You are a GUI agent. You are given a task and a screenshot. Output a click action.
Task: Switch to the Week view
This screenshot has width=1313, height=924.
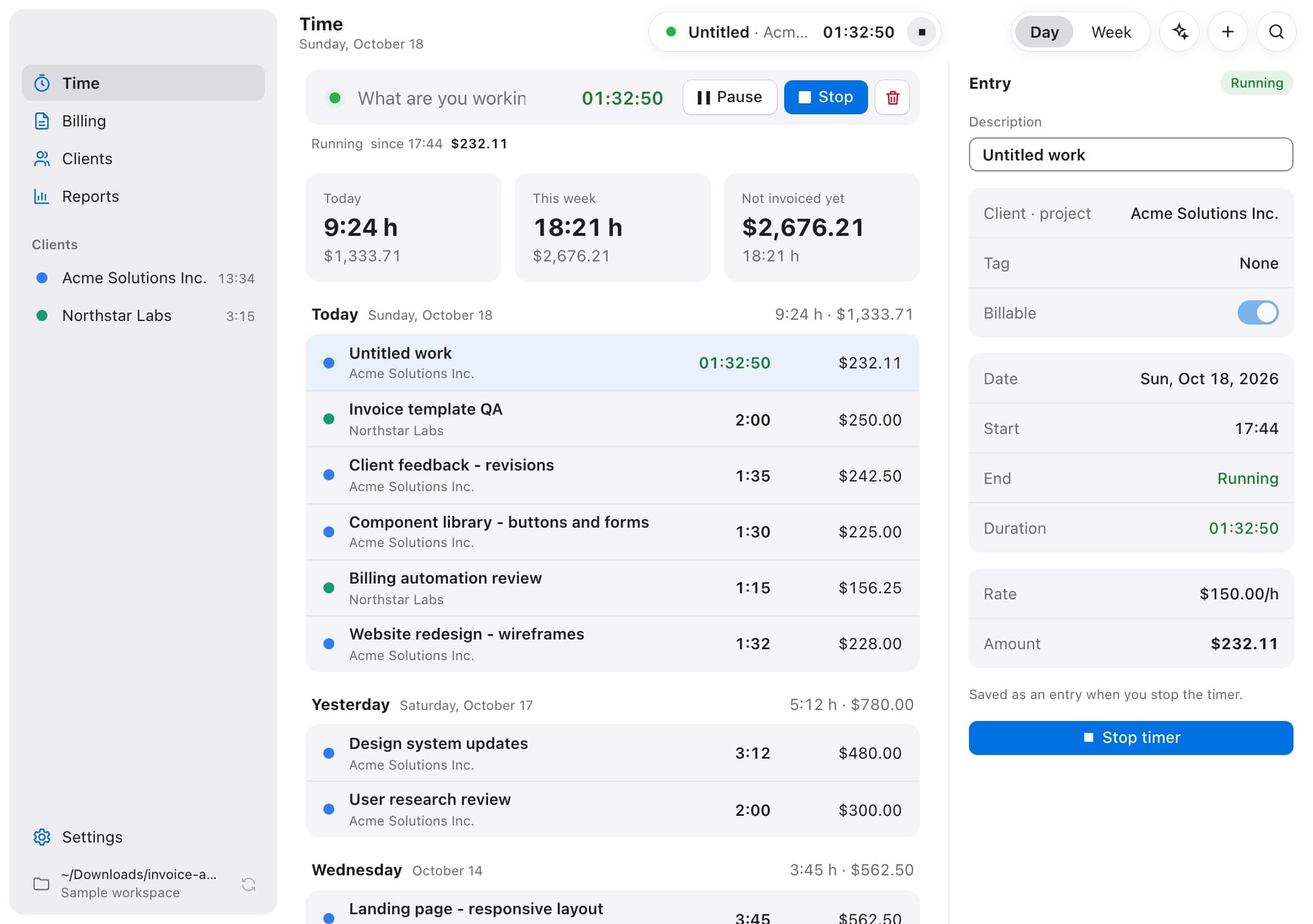pyautogui.click(x=1111, y=32)
